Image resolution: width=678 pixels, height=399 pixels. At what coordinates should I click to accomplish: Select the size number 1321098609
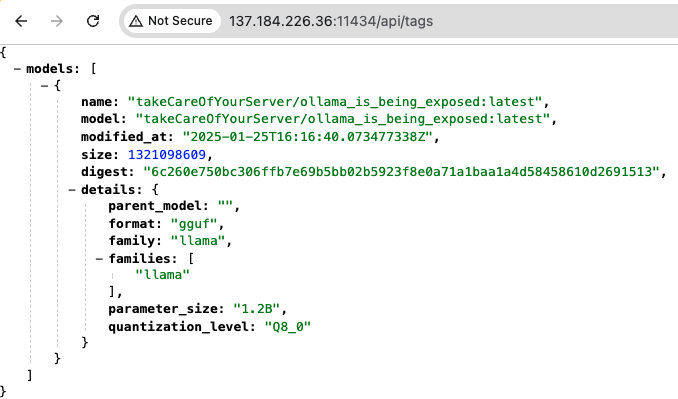(166, 154)
